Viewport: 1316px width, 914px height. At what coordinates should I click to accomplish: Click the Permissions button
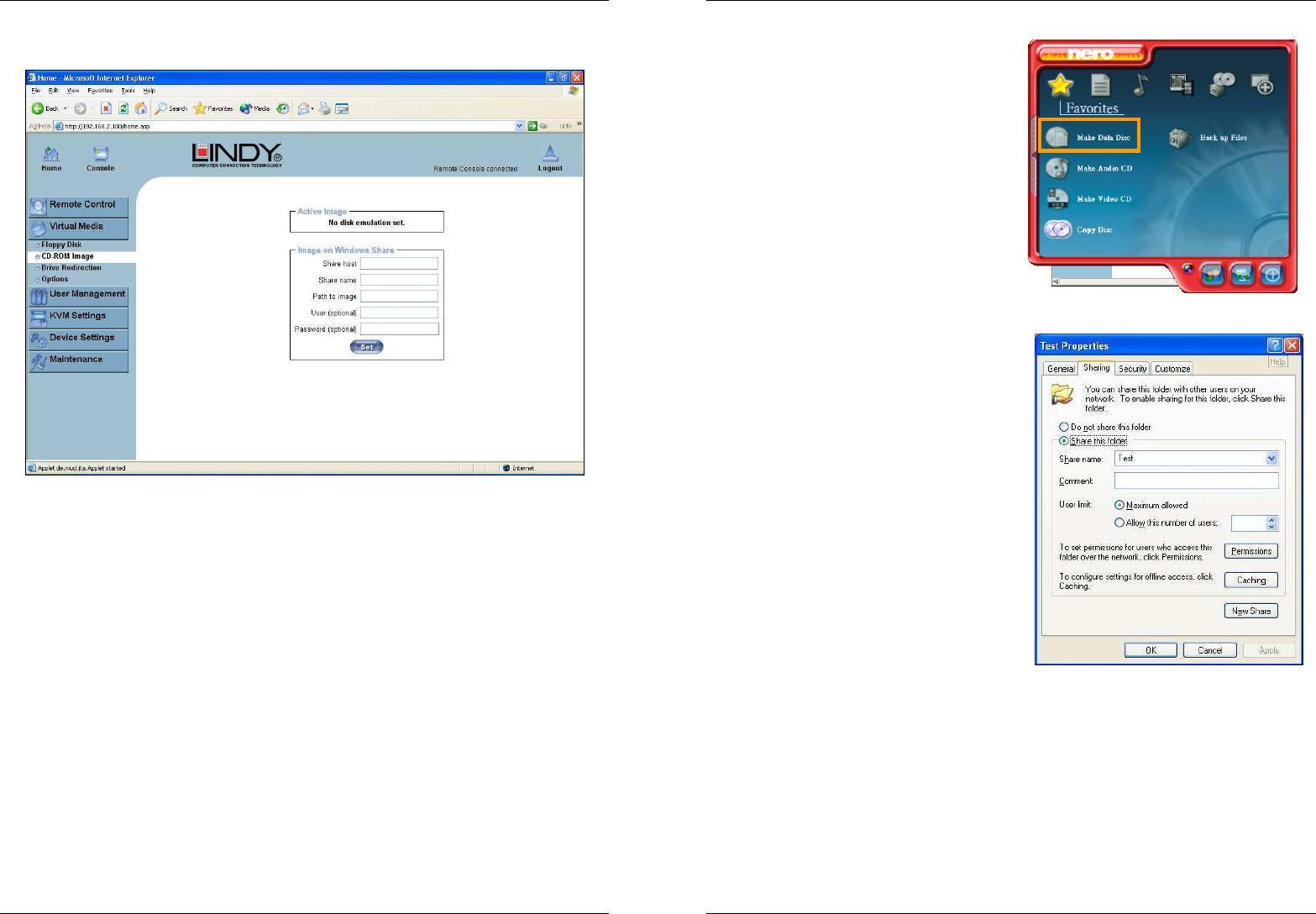1251,551
